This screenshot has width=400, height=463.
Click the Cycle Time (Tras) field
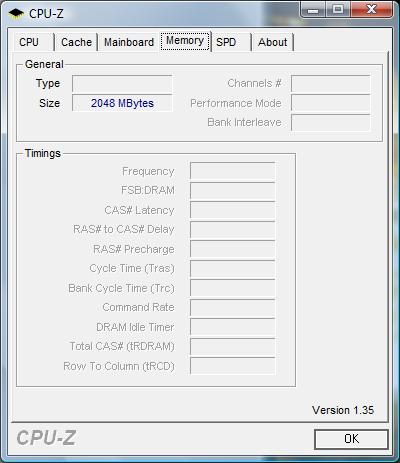coord(232,269)
